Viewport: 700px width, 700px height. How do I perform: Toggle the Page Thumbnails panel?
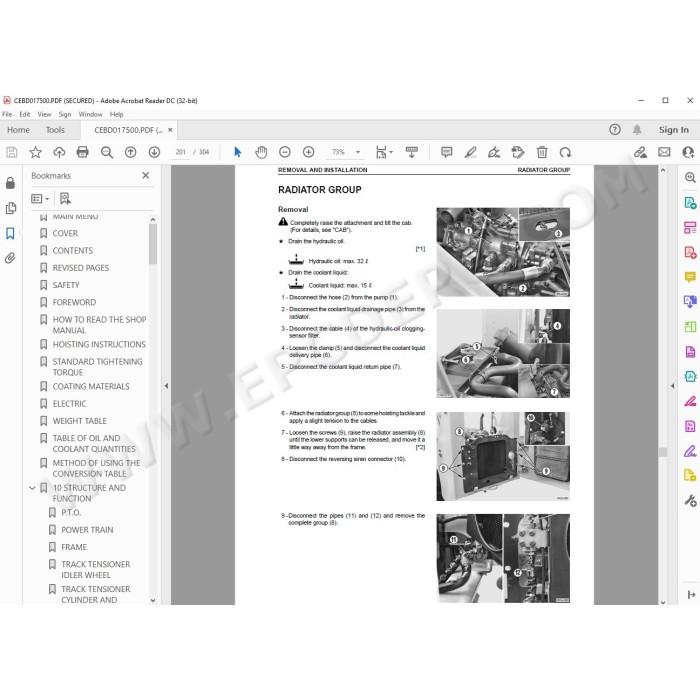click(x=10, y=208)
